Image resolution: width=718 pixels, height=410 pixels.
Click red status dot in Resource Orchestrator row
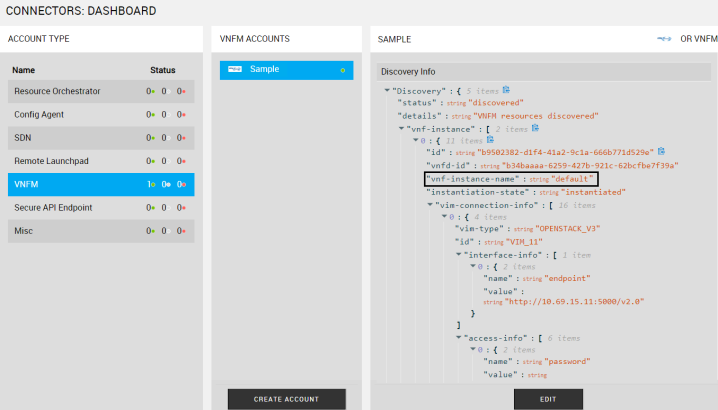pos(184,92)
